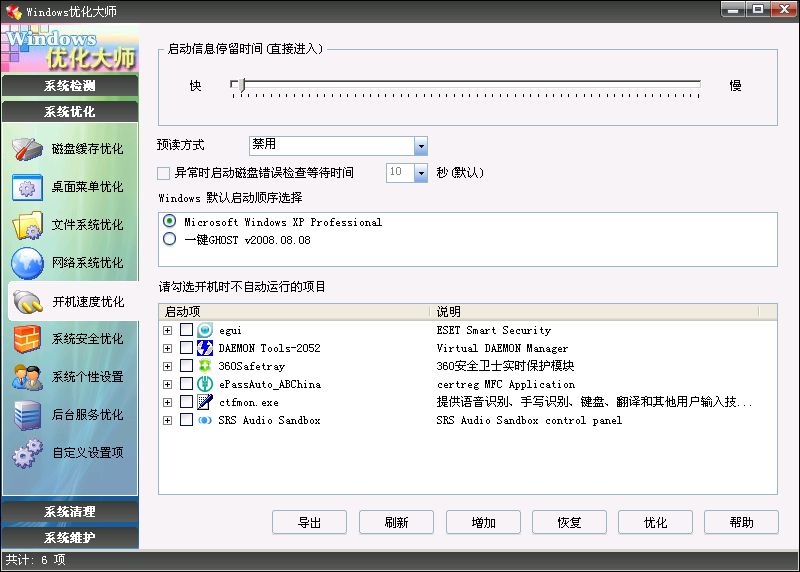Check the DAEMON Tools-2052 box
The image size is (800, 572).
click(x=186, y=348)
